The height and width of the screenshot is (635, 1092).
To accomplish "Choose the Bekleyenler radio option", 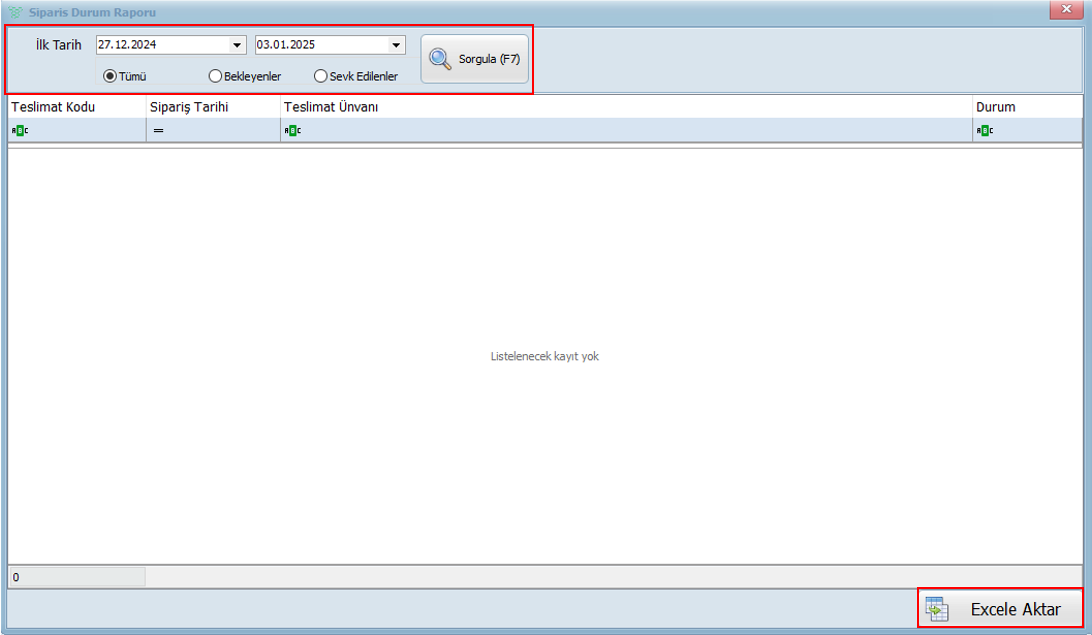I will (x=215, y=76).
